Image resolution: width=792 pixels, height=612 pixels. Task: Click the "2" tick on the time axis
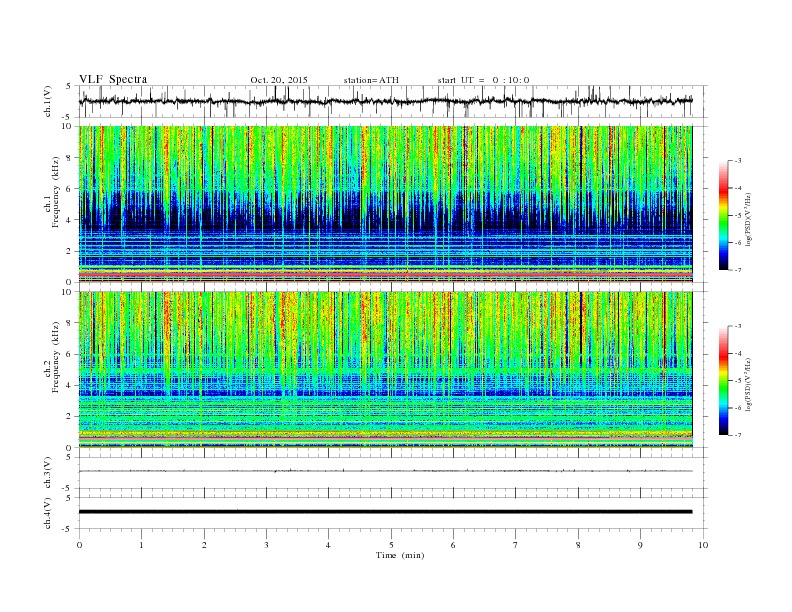(204, 545)
